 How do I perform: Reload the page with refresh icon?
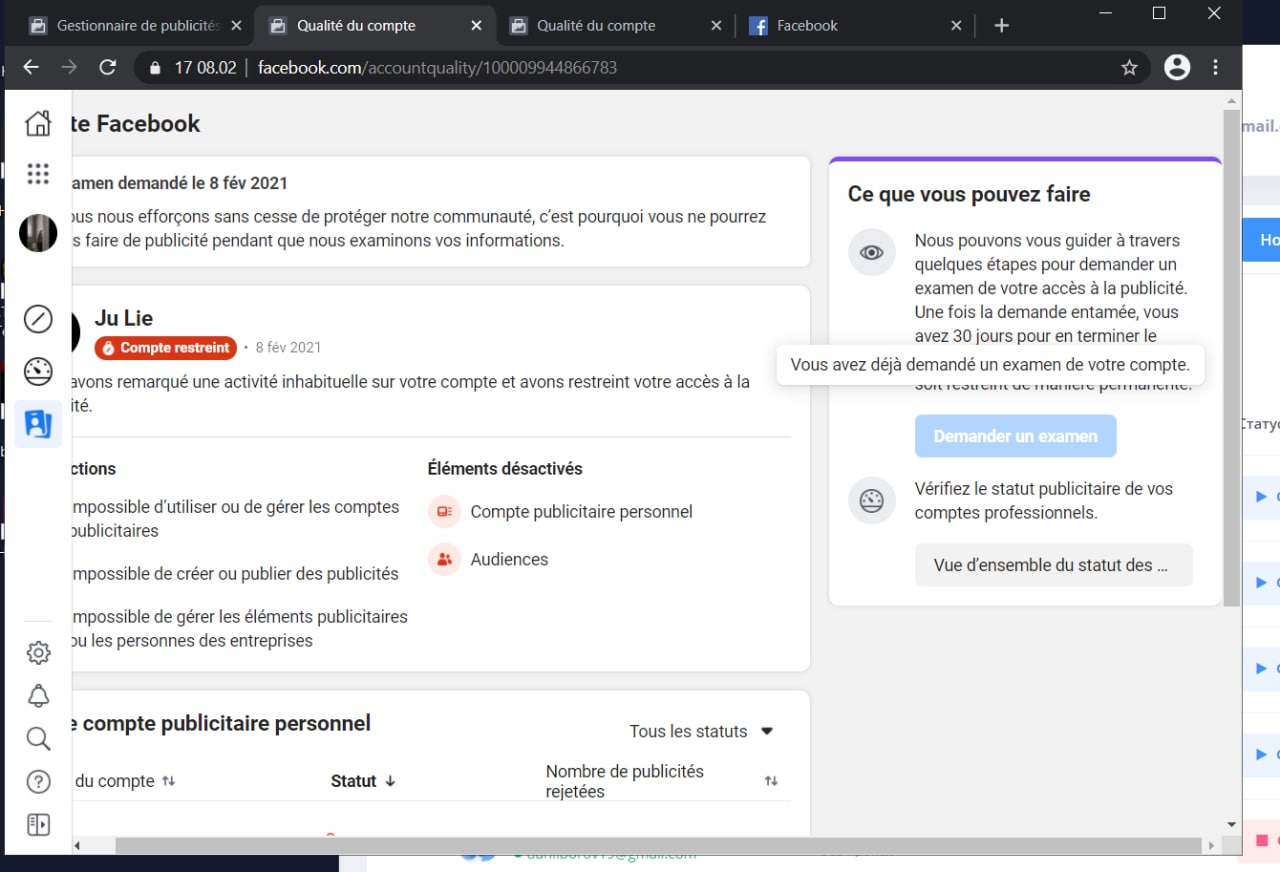pyautogui.click(x=108, y=67)
